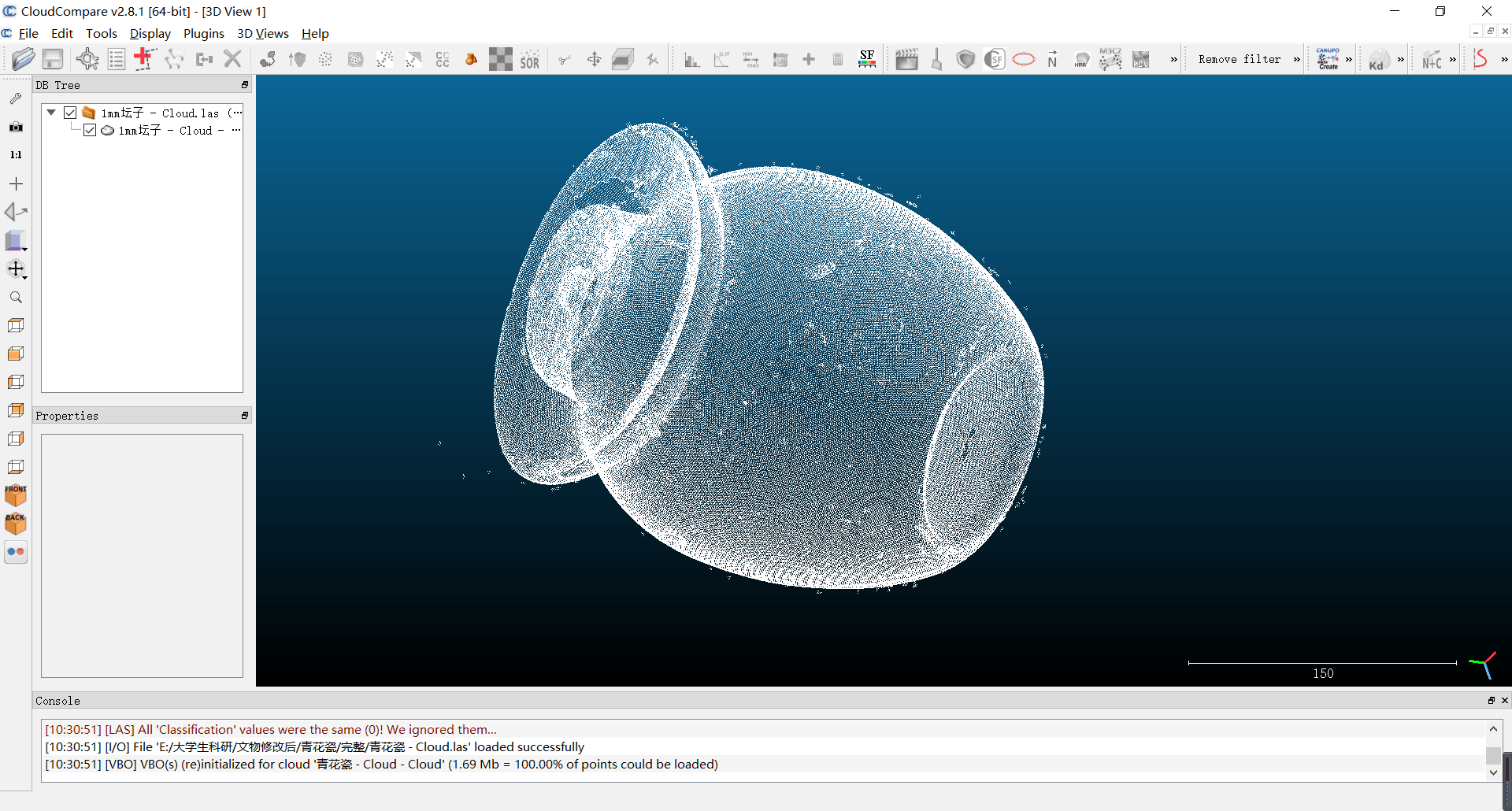Click the N+C toolbar icon
Image resolution: width=1512 pixels, height=811 pixels.
[x=1432, y=60]
